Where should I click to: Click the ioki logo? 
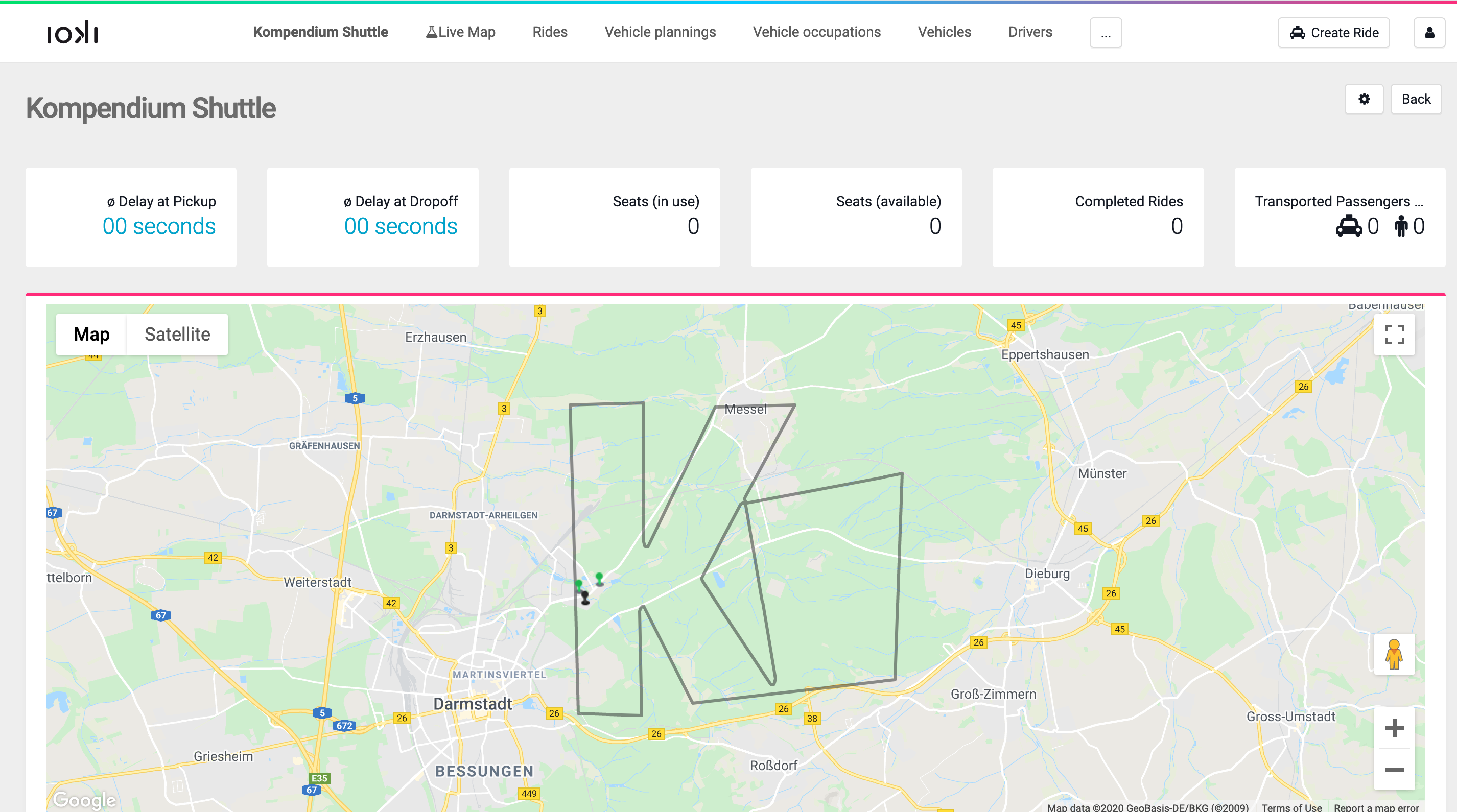click(x=73, y=32)
